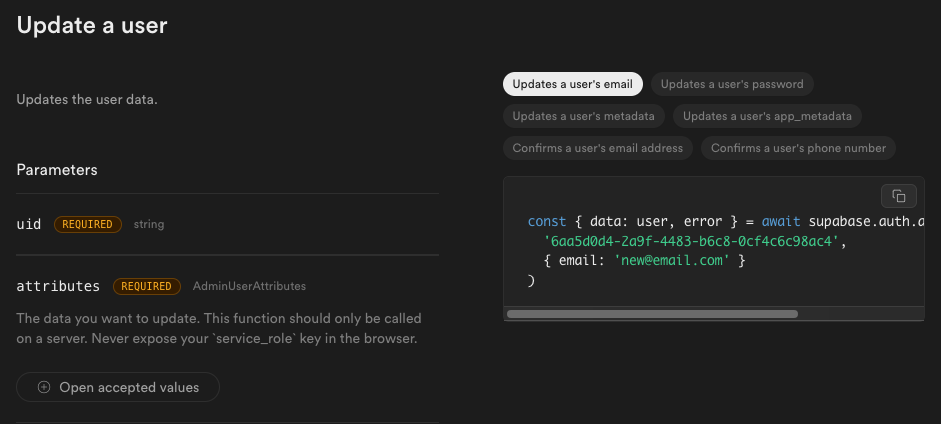The height and width of the screenshot is (424, 941).
Task: Click the uid parameter name
Action: point(29,224)
